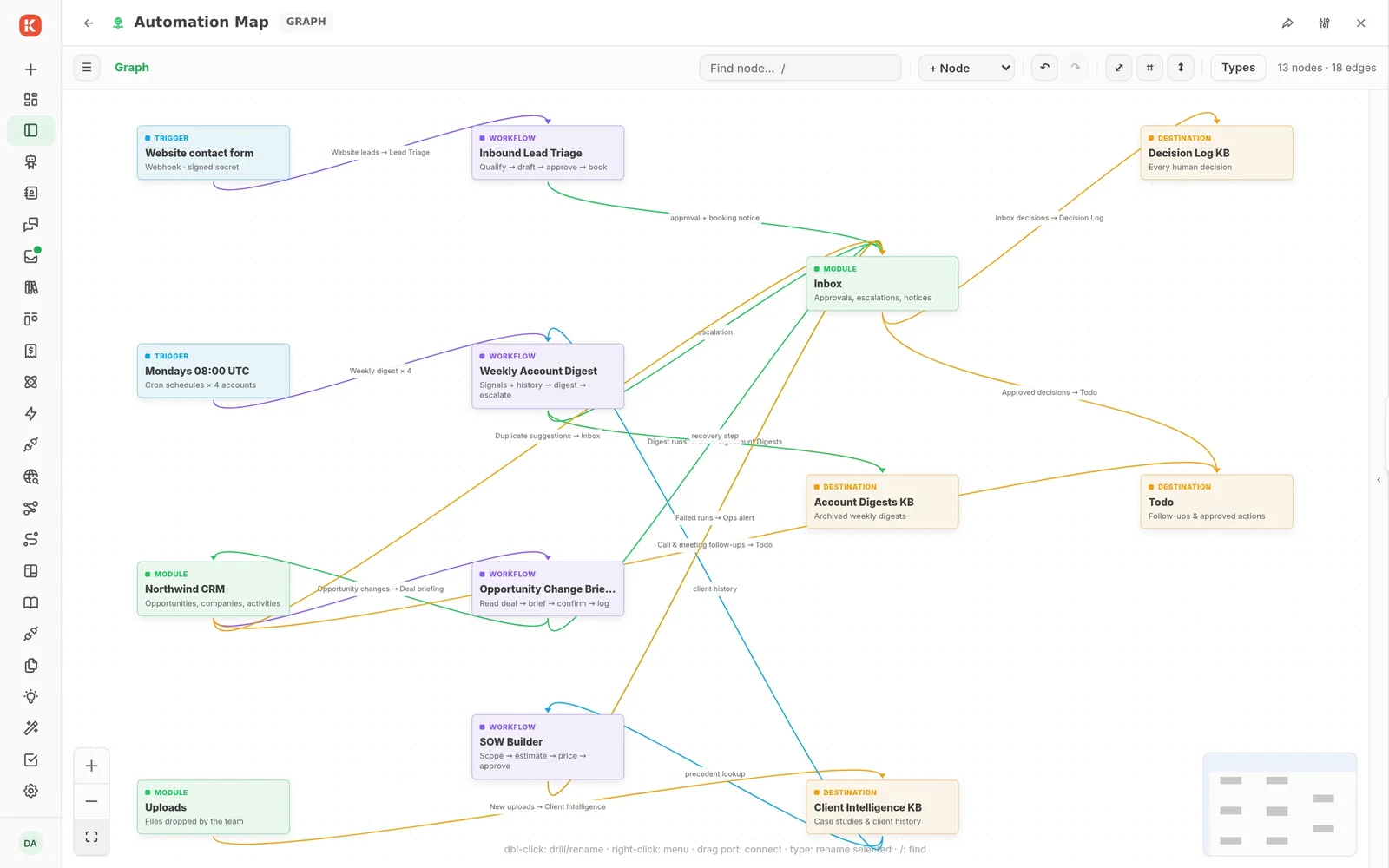Select the Account Digests KB destination node
This screenshot has height=868, width=1389.
pos(882,502)
